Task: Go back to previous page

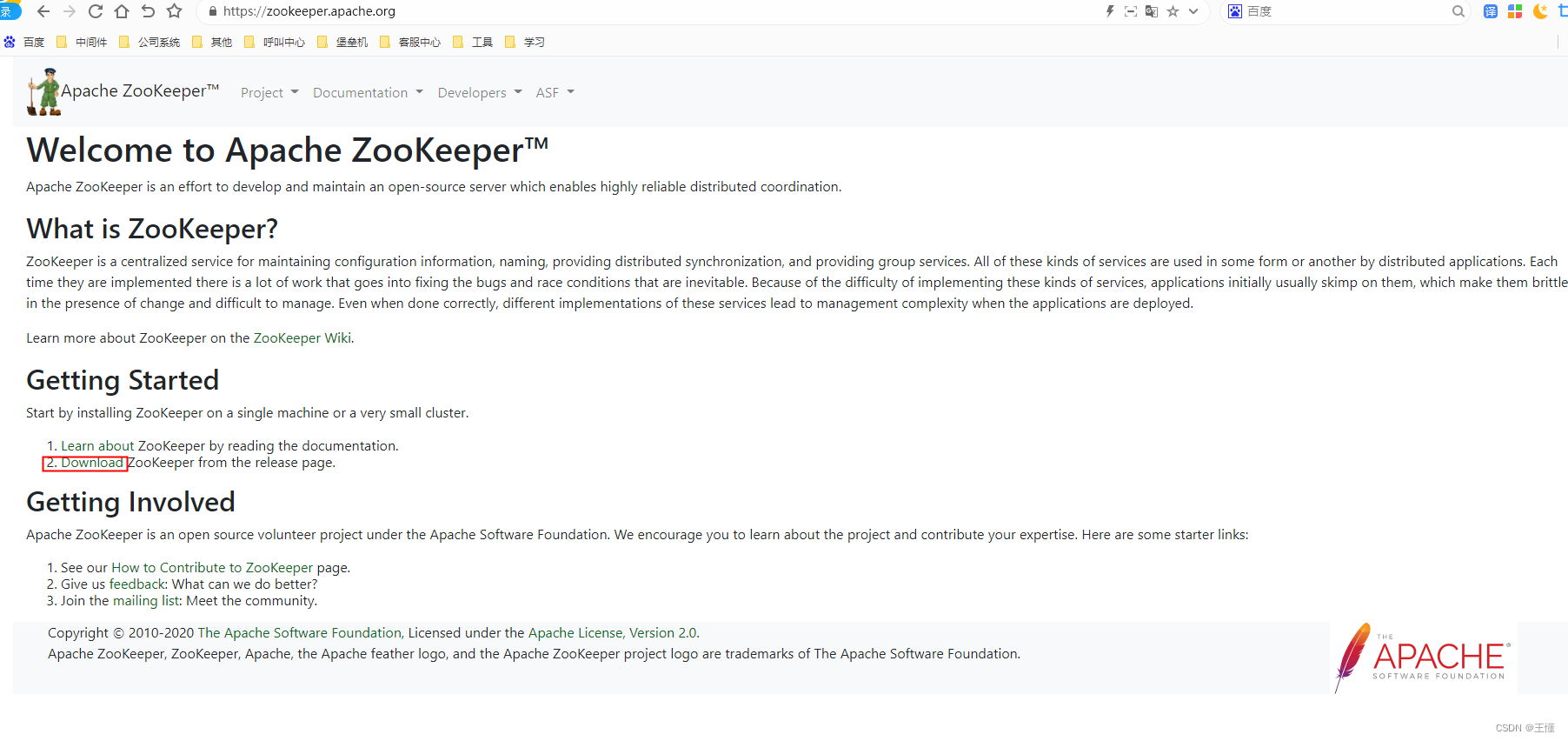Action: (43, 11)
